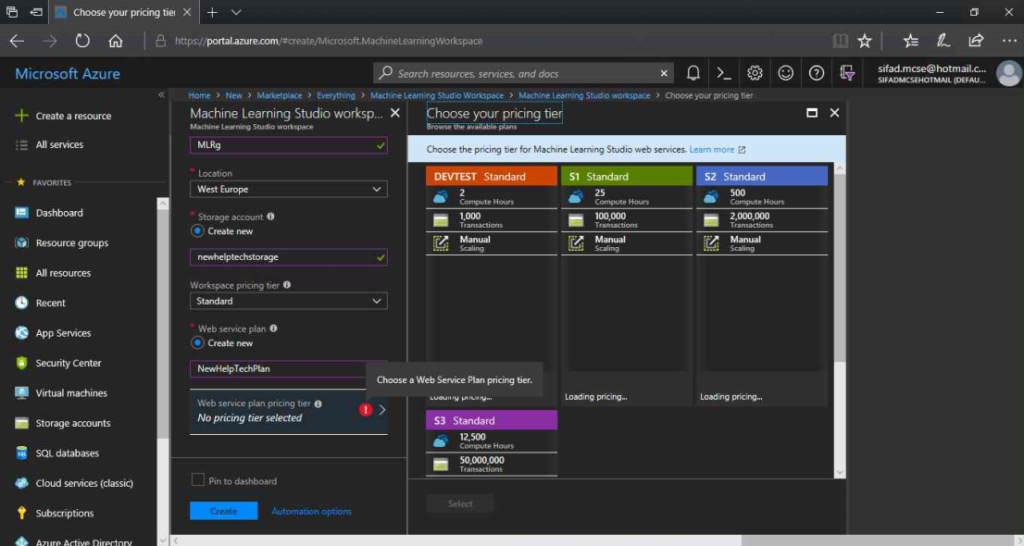This screenshot has width=1024, height=546.
Task: Click the Microsoft Azure logo text
Action: pyautogui.click(x=67, y=74)
